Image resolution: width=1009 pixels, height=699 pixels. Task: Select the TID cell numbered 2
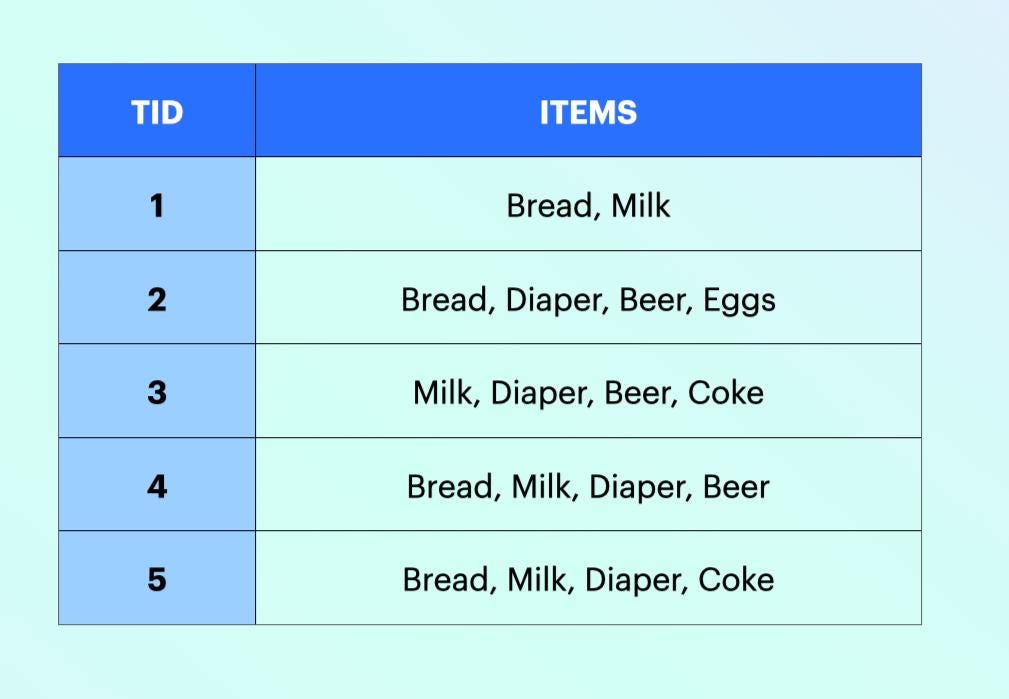click(157, 297)
